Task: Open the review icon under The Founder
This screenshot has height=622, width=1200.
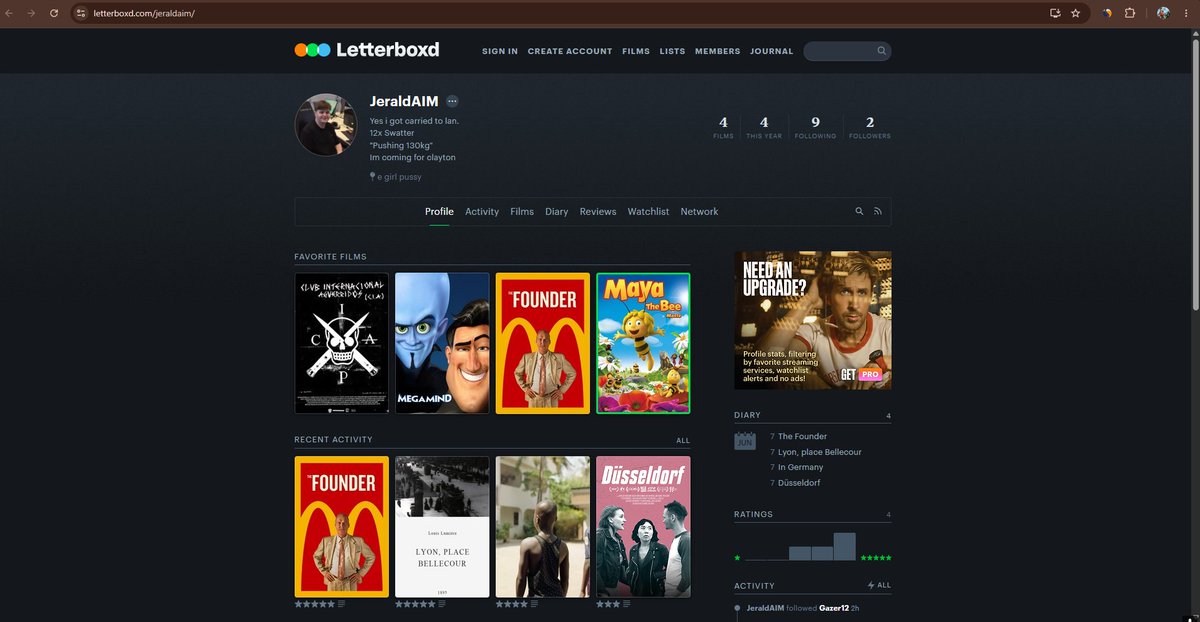Action: 342,604
